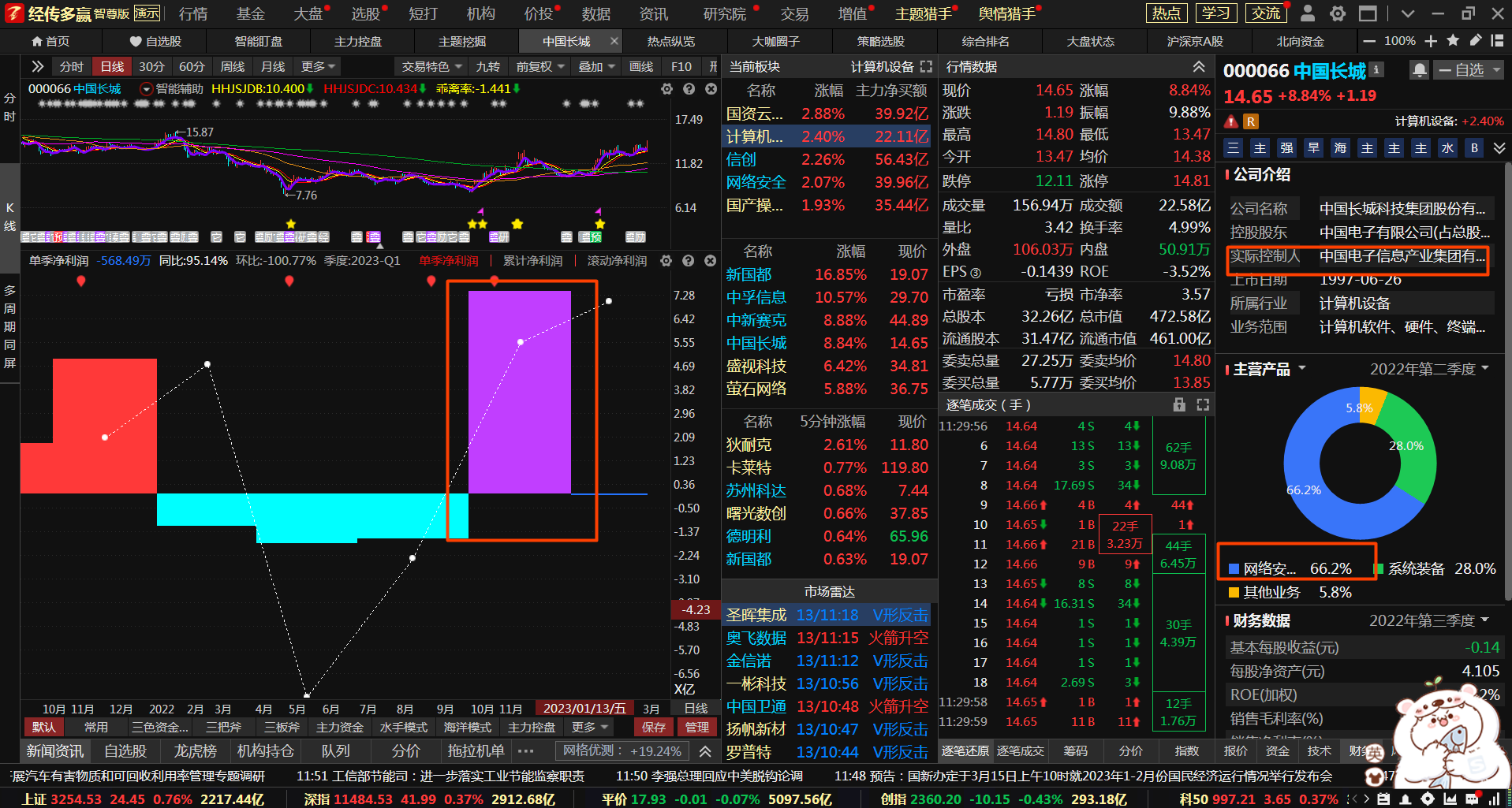1512x808 pixels.
Task: Click the 学习 button
Action: pyautogui.click(x=1215, y=13)
